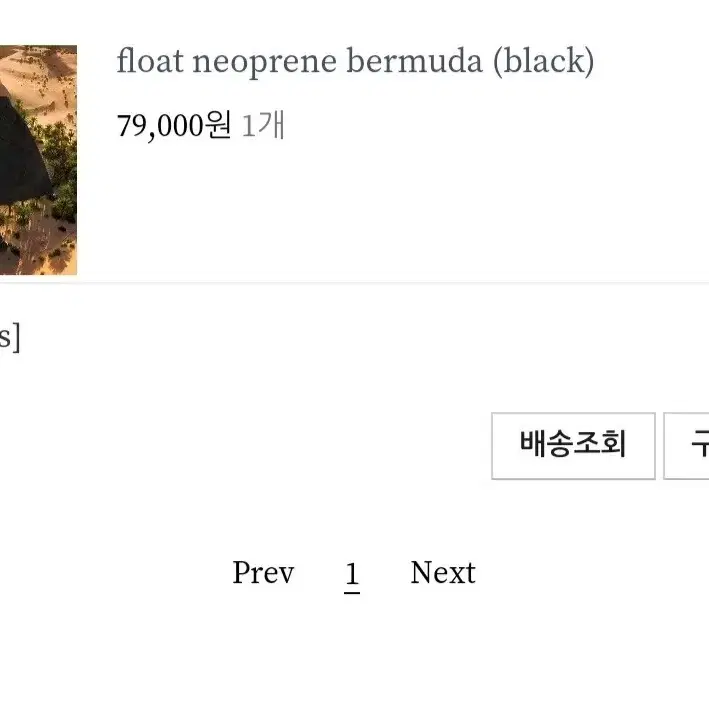The image size is (709, 709).
Task: Navigate back using Prev pagination link
Action: coord(263,573)
